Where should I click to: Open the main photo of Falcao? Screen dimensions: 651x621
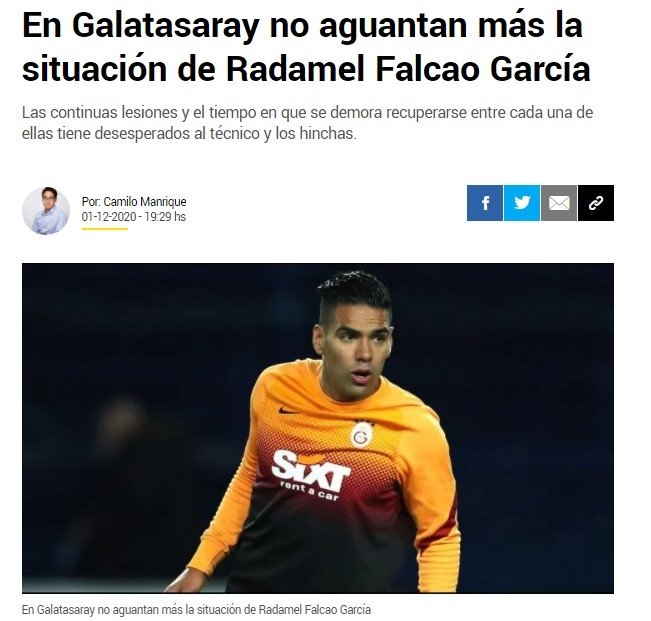tap(318, 428)
